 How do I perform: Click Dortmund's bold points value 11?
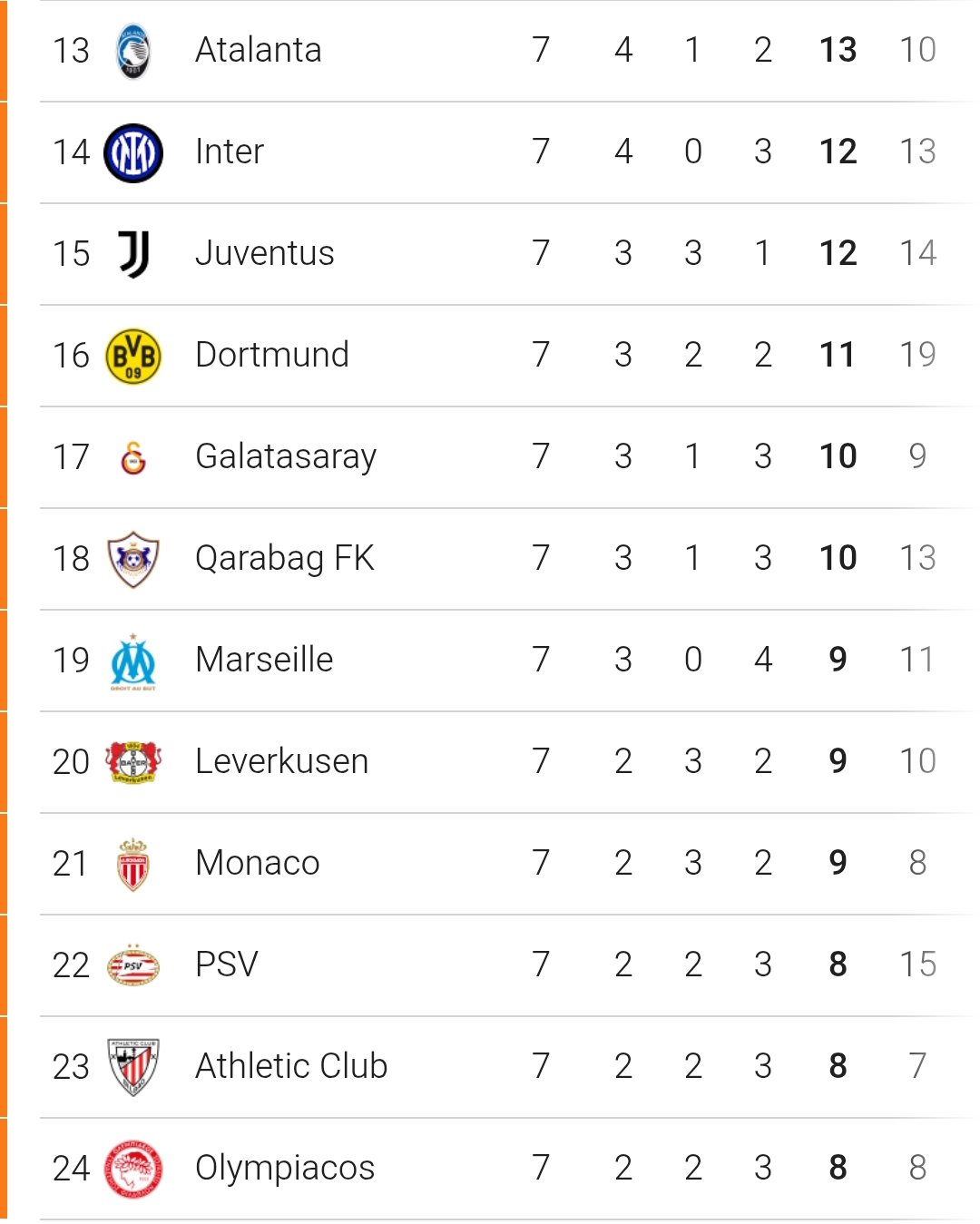pyautogui.click(x=838, y=355)
